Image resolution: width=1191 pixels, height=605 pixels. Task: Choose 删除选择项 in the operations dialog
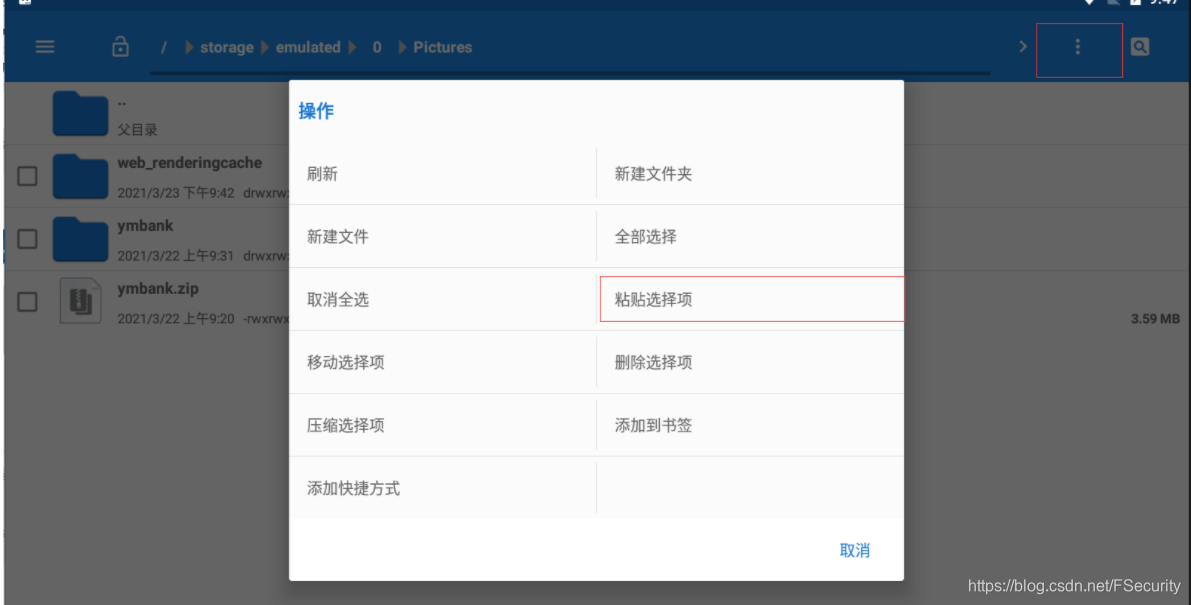coord(750,363)
